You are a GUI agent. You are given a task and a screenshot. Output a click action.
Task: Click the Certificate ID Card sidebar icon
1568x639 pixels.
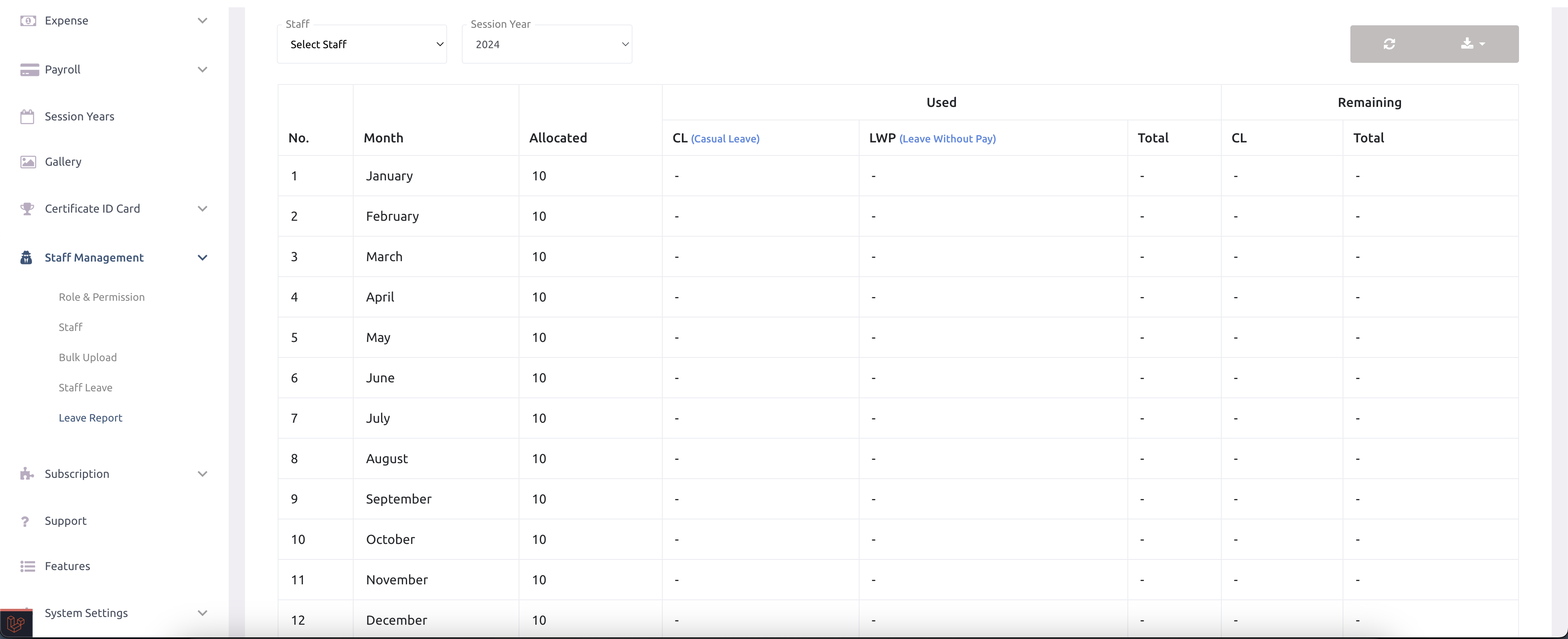pyautogui.click(x=26, y=208)
